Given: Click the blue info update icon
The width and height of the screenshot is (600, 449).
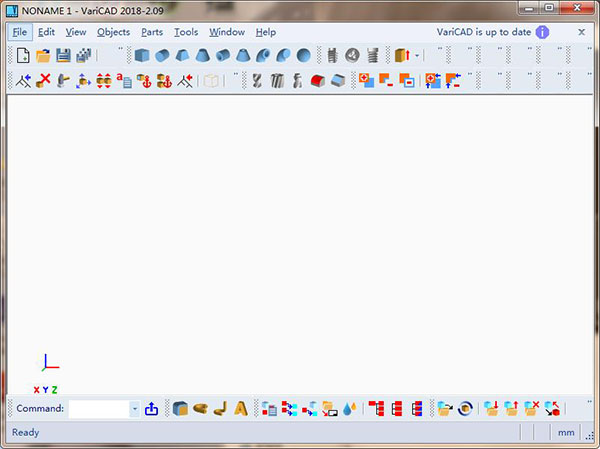Looking at the screenshot, I should click(542, 31).
